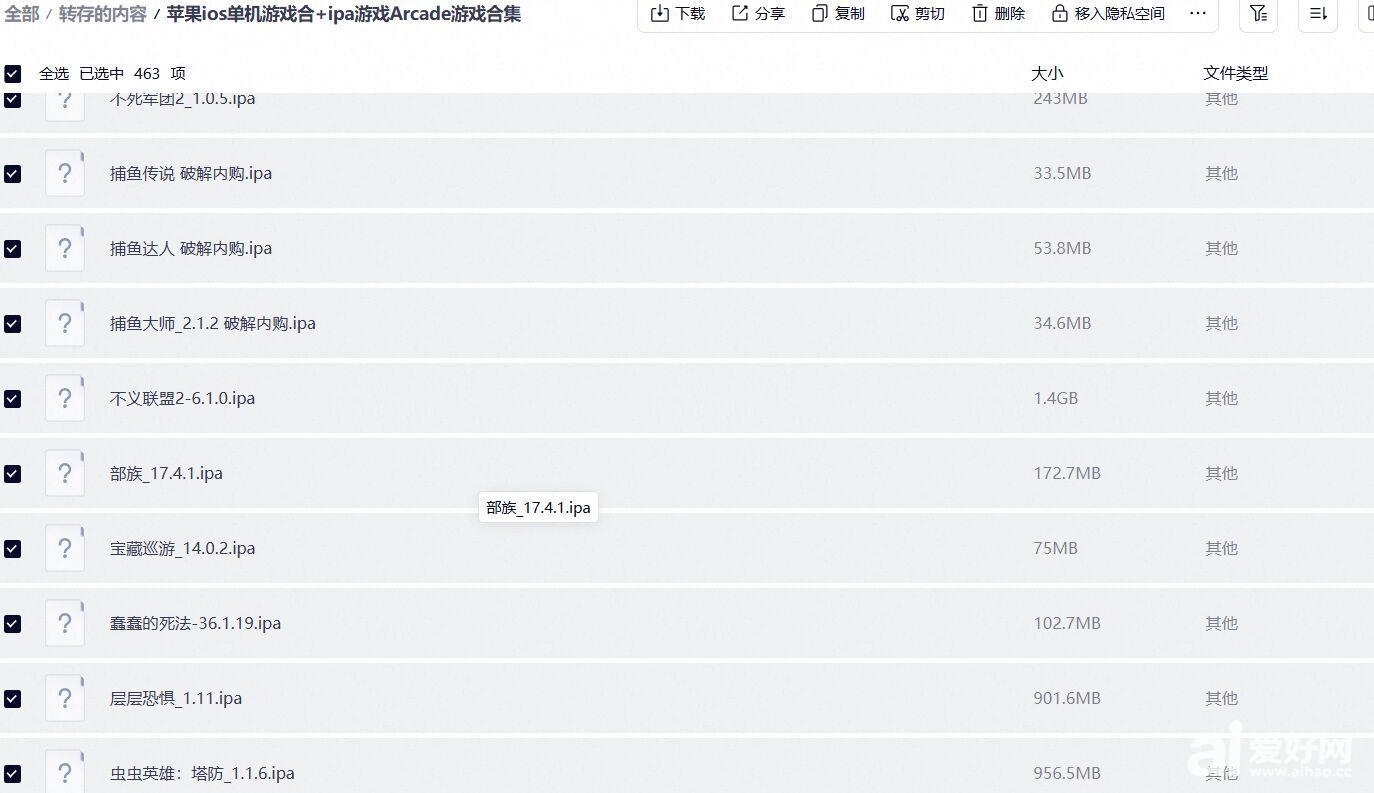The height and width of the screenshot is (793, 1374).
Task: Select the file name 捕鱼大师_2.1.2 破解内购.ipa
Action: click(213, 323)
